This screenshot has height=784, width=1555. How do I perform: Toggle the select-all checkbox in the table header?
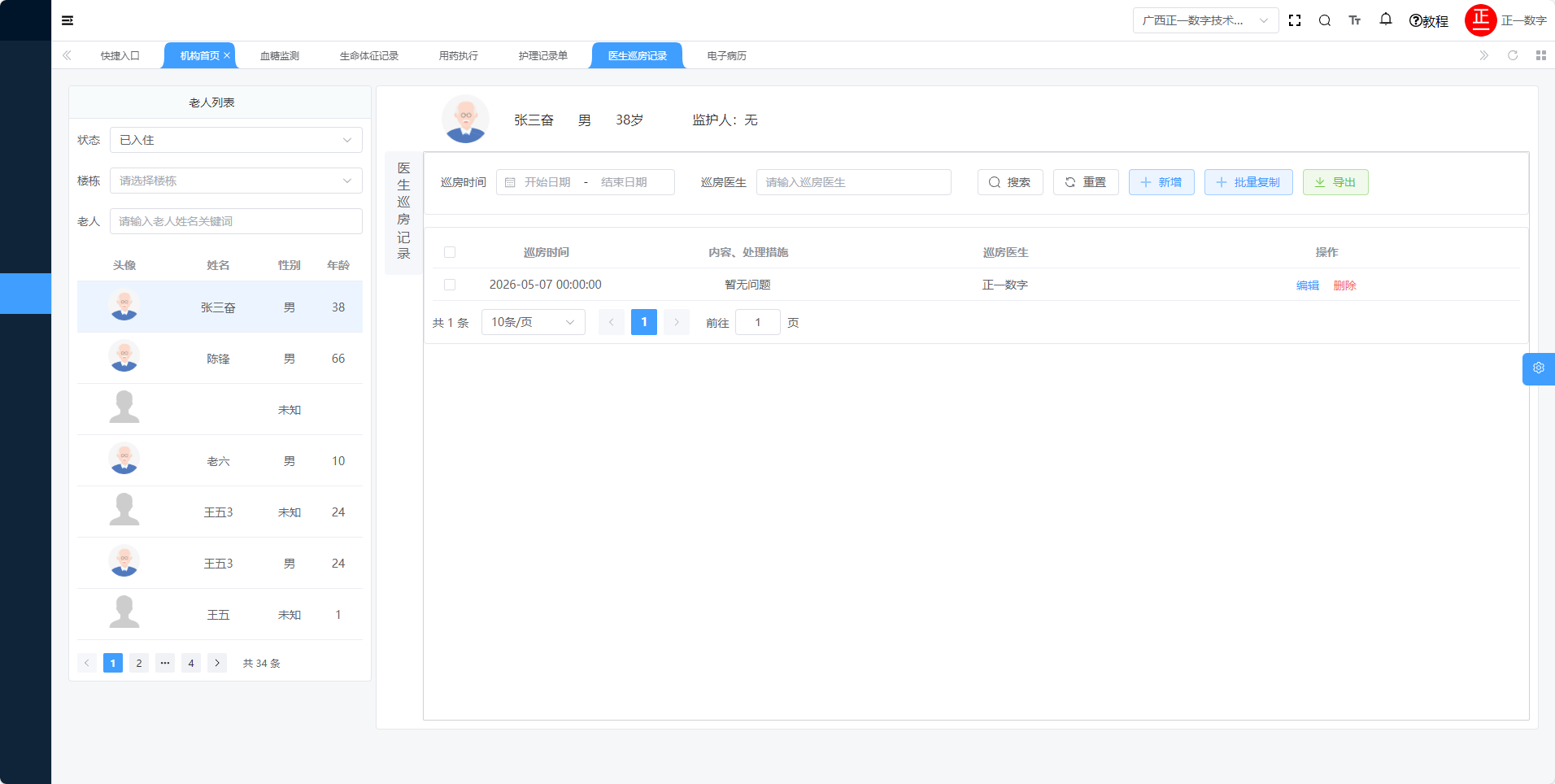tap(450, 252)
